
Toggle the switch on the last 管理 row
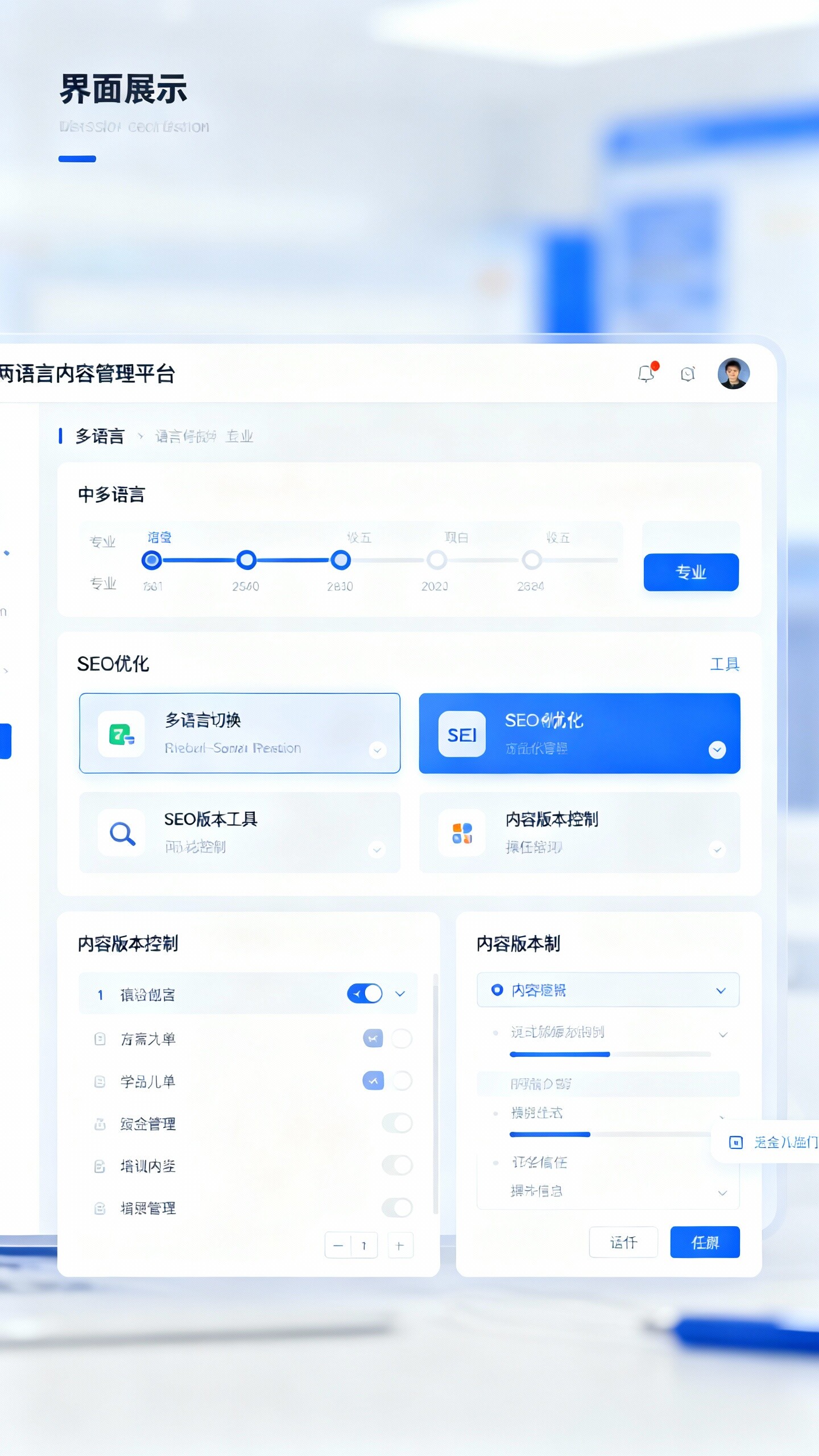397,1207
